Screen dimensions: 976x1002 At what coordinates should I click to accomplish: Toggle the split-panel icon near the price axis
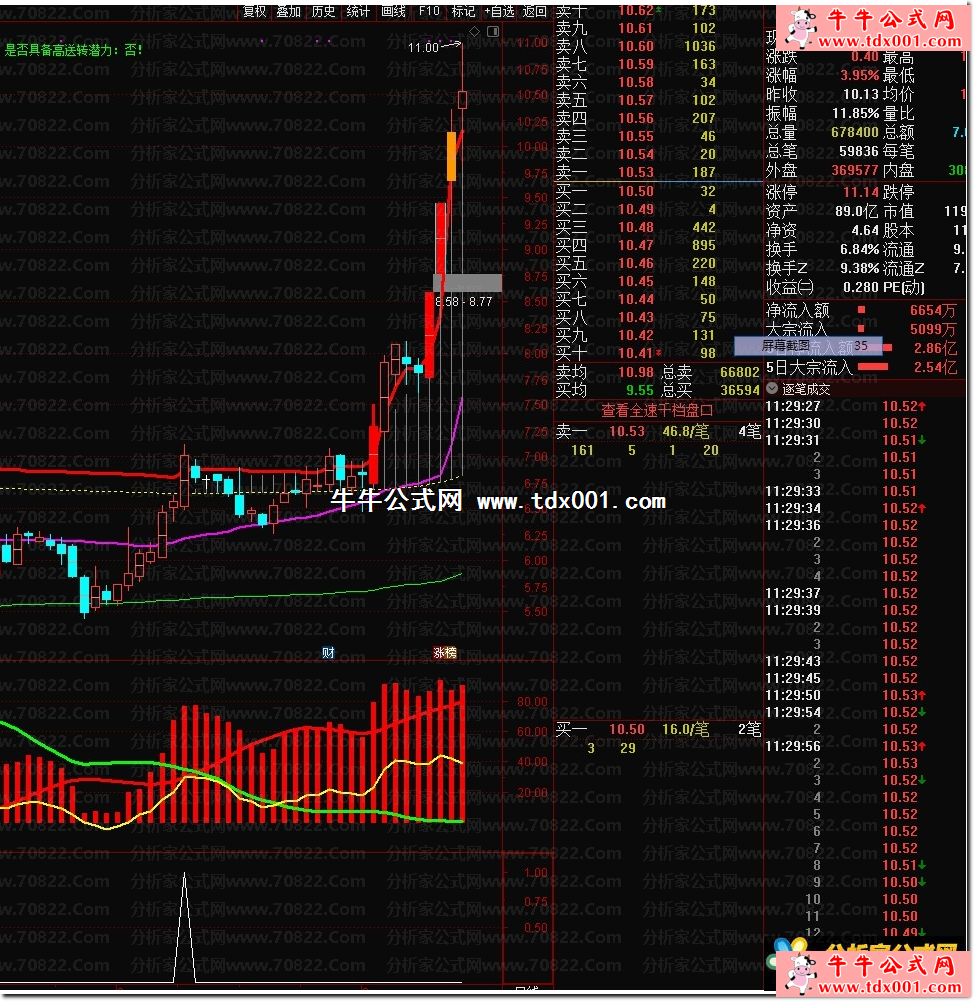[x=491, y=31]
